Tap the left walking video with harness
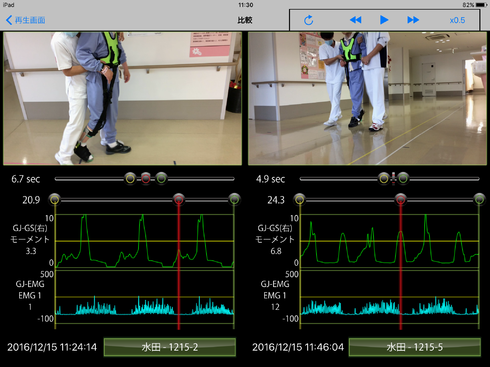 pos(122,98)
